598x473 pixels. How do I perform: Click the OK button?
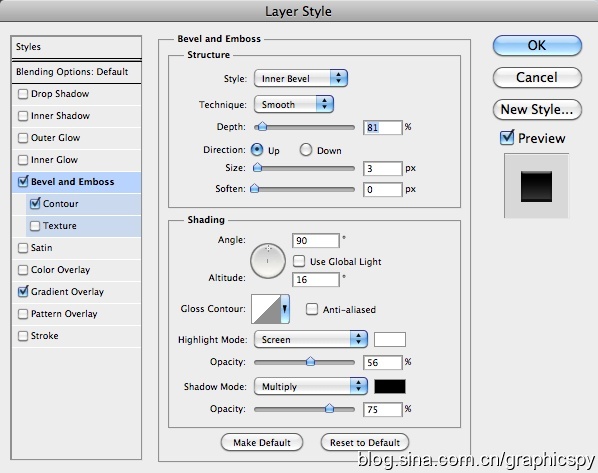[x=537, y=46]
